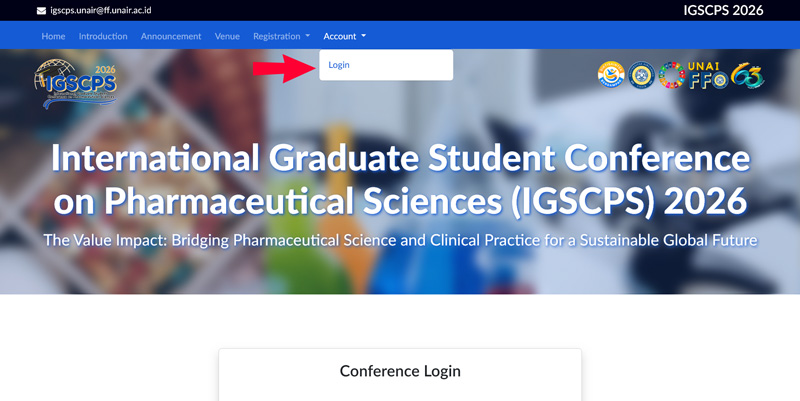
Task: Click the igscps.unair email address
Action: tap(101, 10)
